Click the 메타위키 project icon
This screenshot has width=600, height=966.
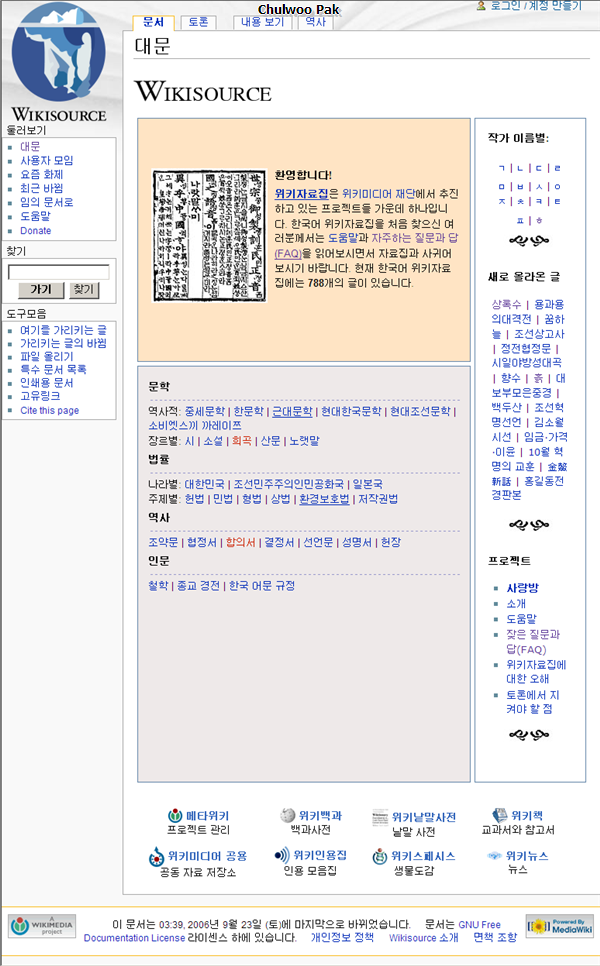[176, 816]
